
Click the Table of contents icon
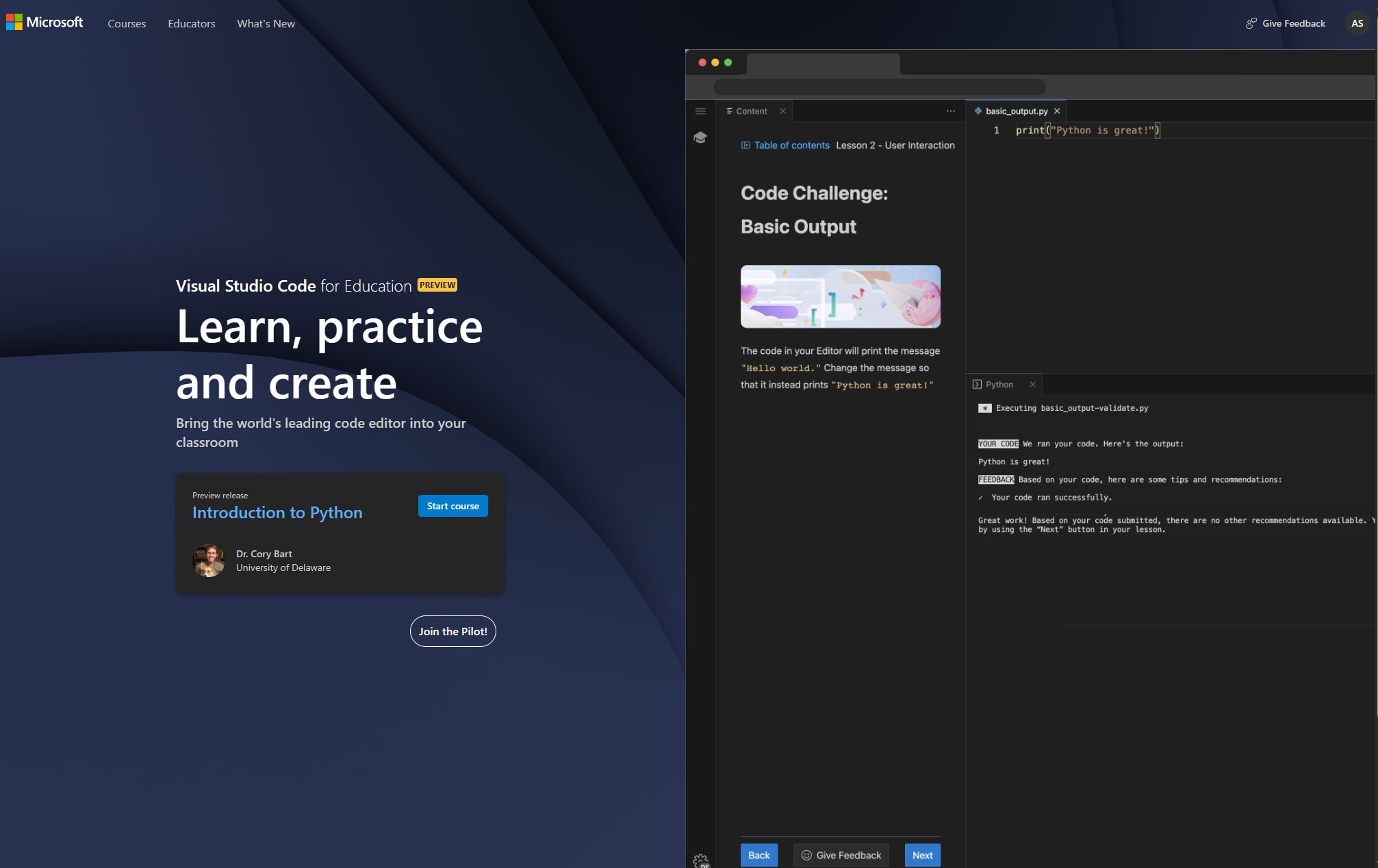(x=745, y=144)
